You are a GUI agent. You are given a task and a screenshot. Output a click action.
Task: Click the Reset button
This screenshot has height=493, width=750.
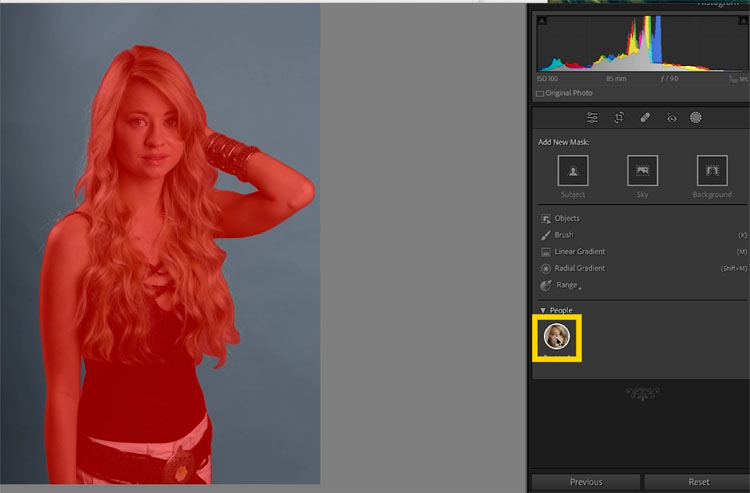click(698, 482)
